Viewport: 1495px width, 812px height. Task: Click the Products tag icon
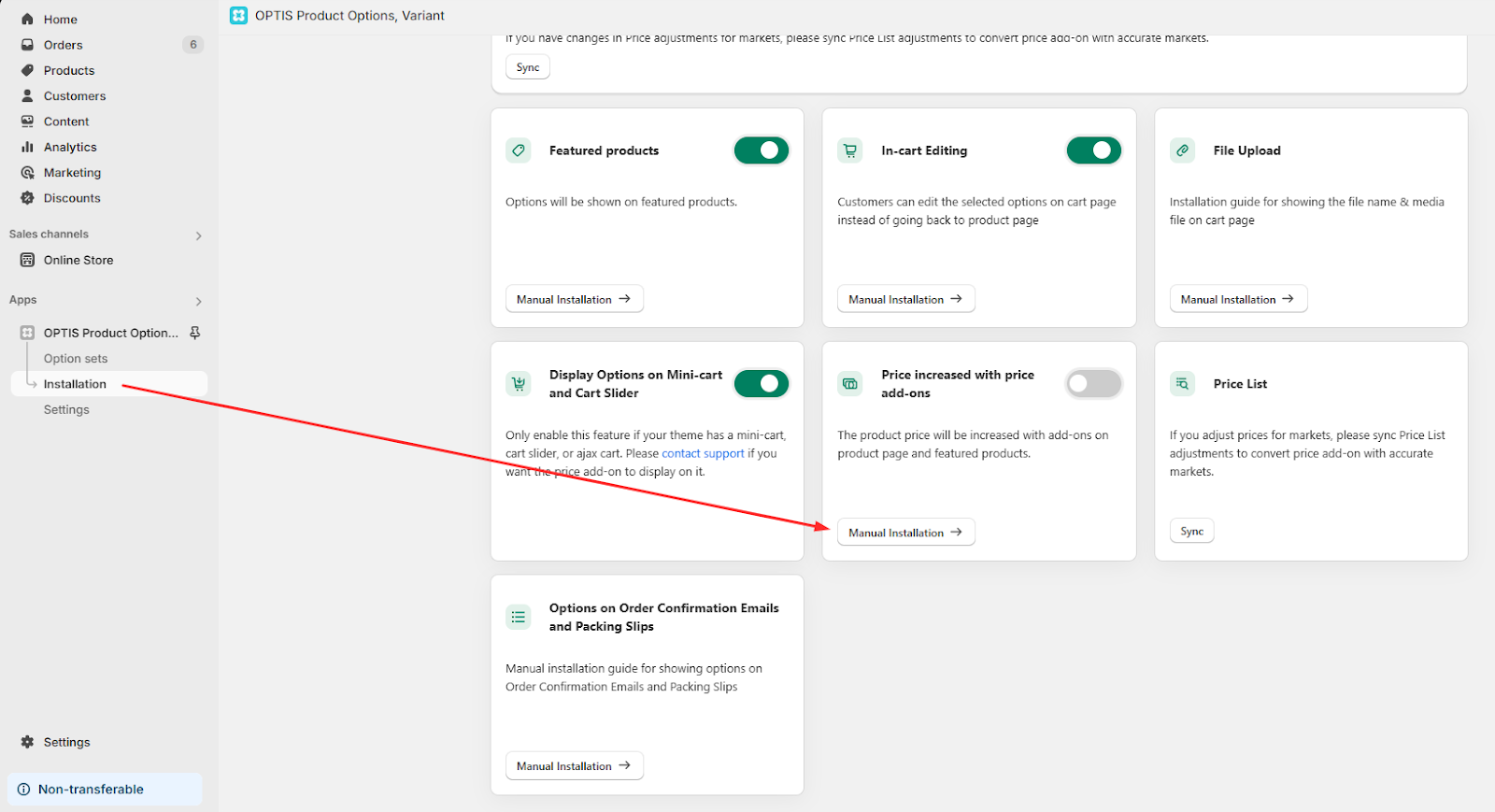tap(27, 70)
